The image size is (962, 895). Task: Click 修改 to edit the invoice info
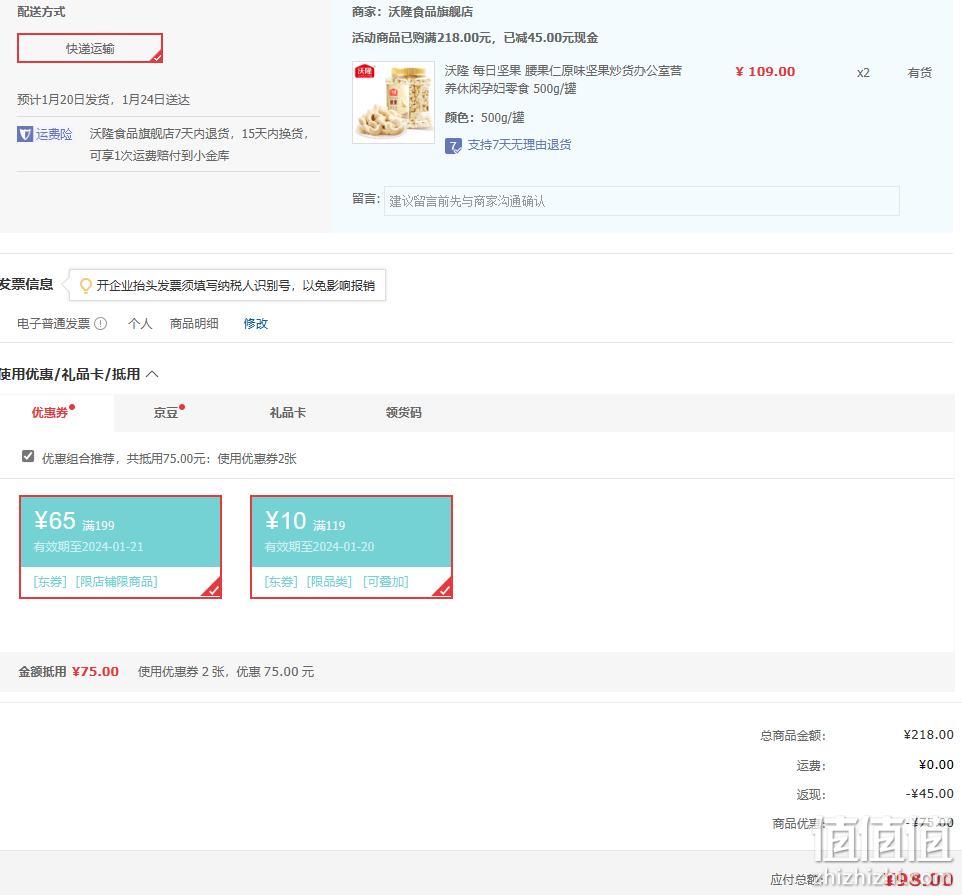[256, 323]
